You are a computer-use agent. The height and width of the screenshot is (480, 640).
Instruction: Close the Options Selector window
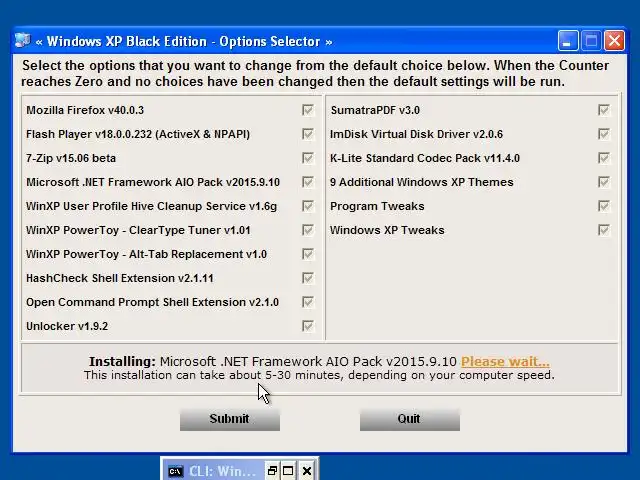tap(614, 41)
